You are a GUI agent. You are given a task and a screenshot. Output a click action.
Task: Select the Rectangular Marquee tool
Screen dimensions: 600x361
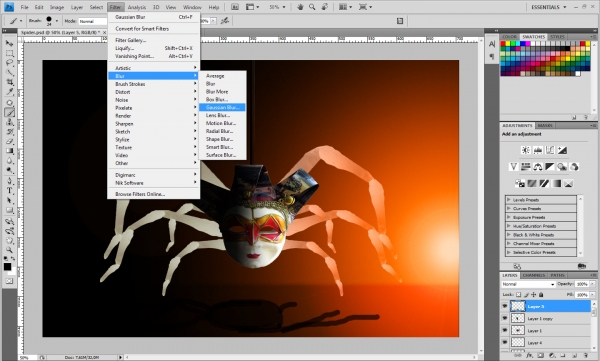(10, 53)
